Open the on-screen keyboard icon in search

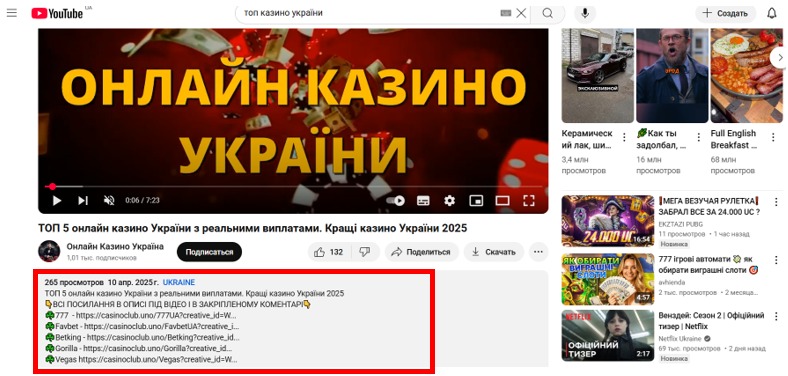506,13
